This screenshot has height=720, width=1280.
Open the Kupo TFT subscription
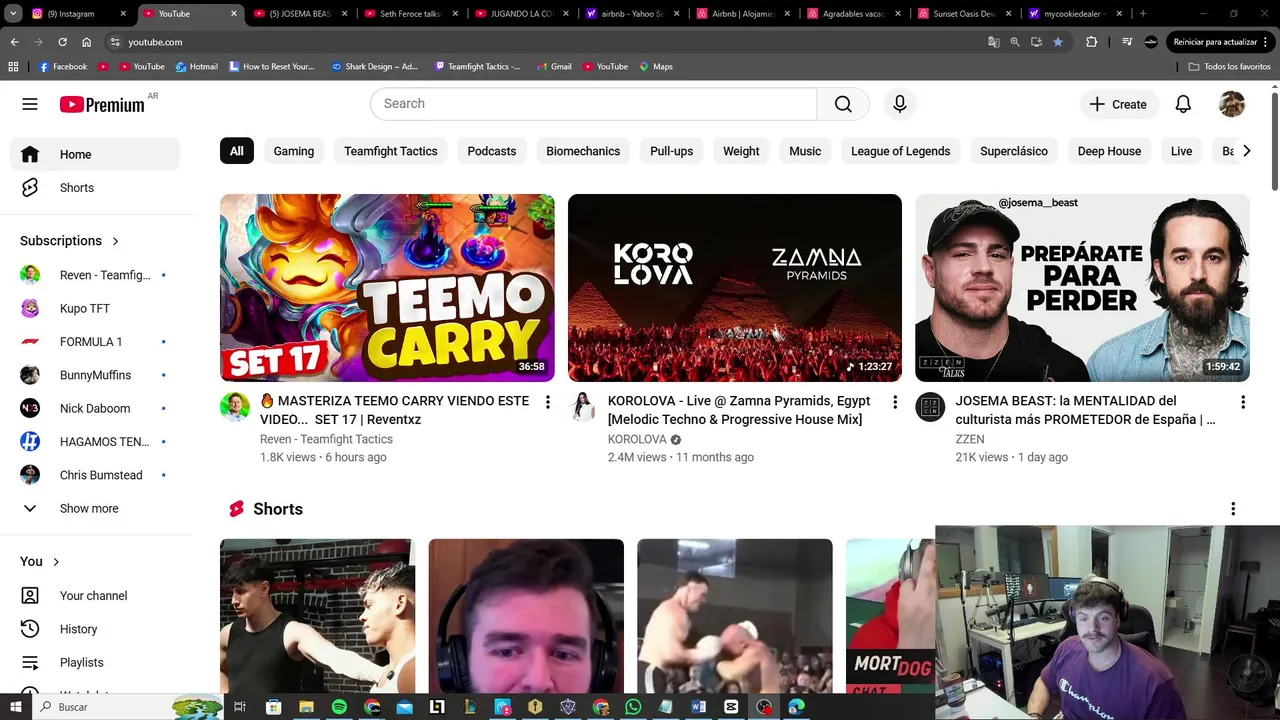tap(95, 308)
